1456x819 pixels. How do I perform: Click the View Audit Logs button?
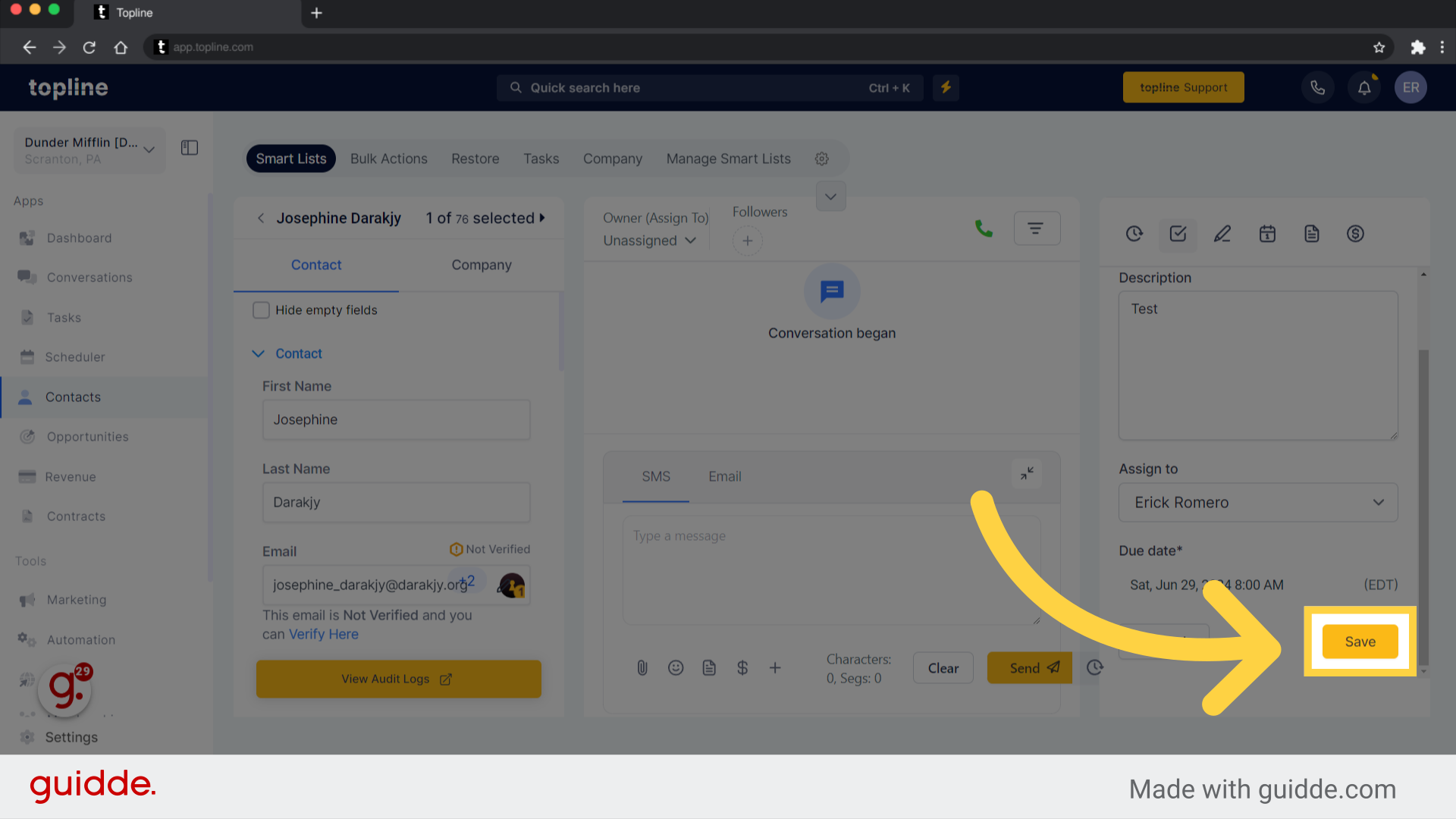coord(398,678)
